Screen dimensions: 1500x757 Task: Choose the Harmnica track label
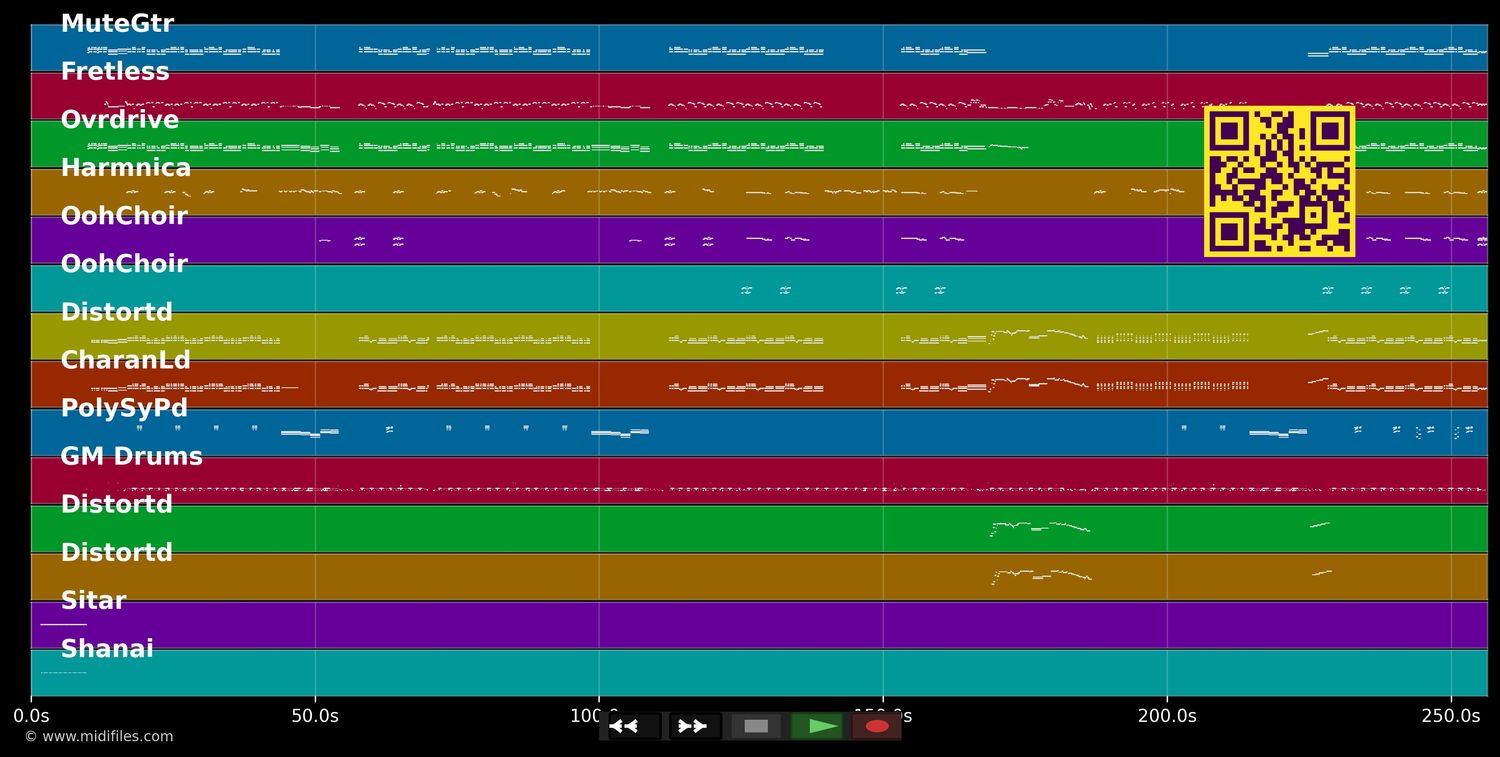pyautogui.click(x=126, y=168)
